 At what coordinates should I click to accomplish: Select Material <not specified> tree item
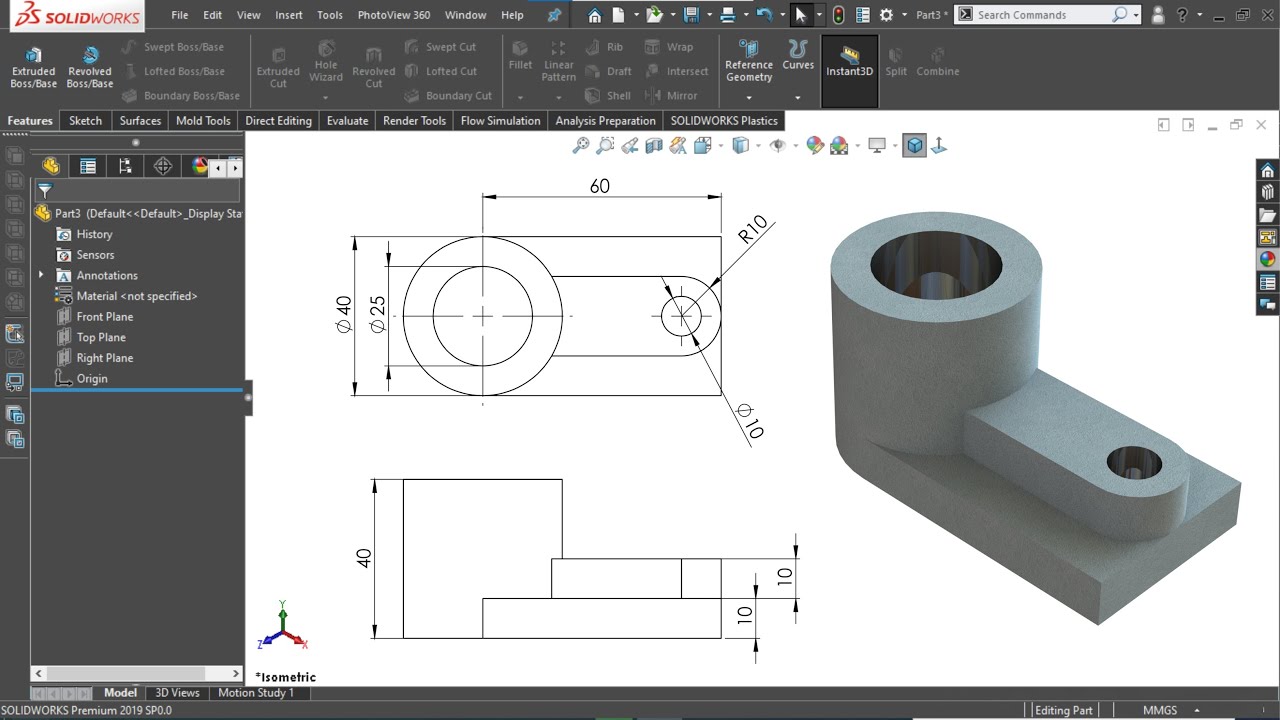click(x=126, y=296)
